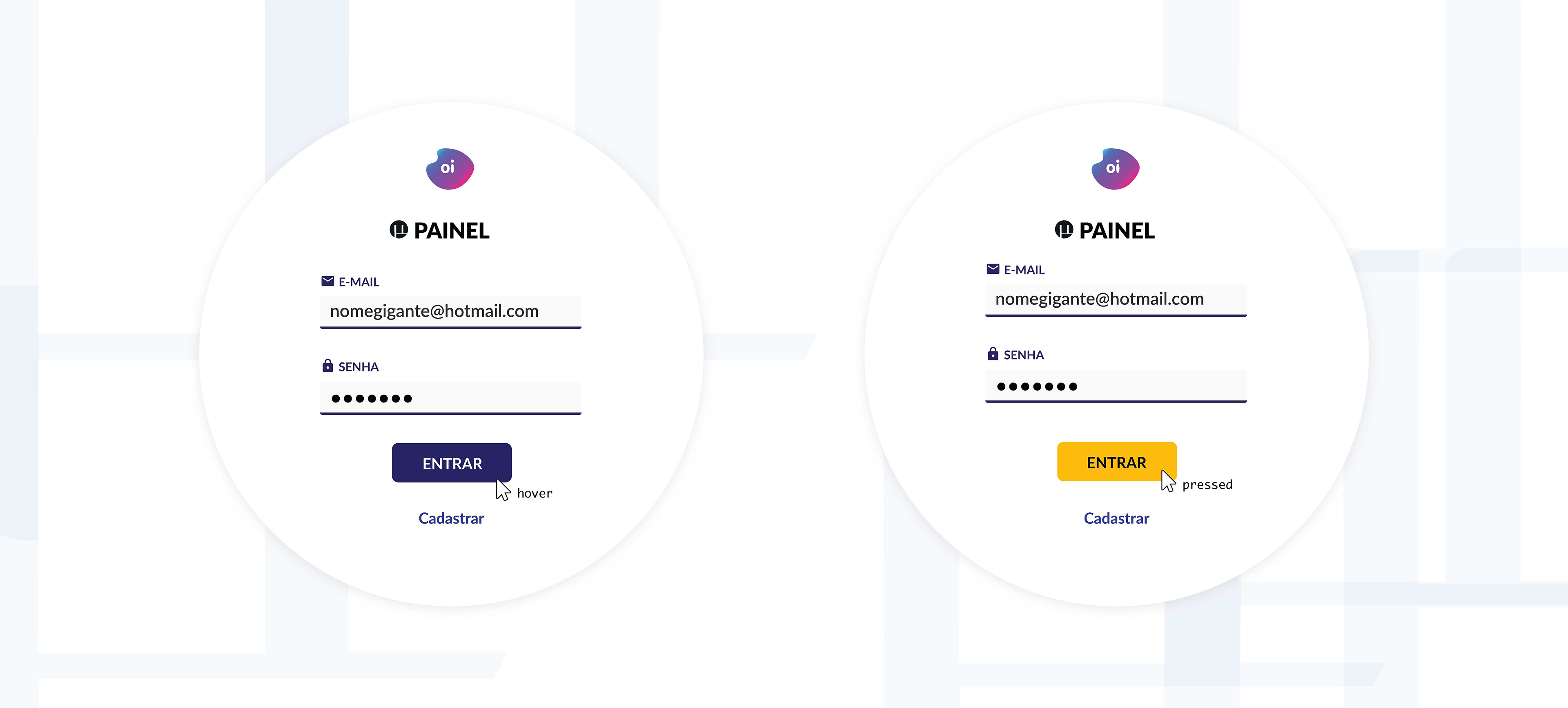Click the Painel icon in left card
This screenshot has width=1568, height=708.
coord(399,230)
